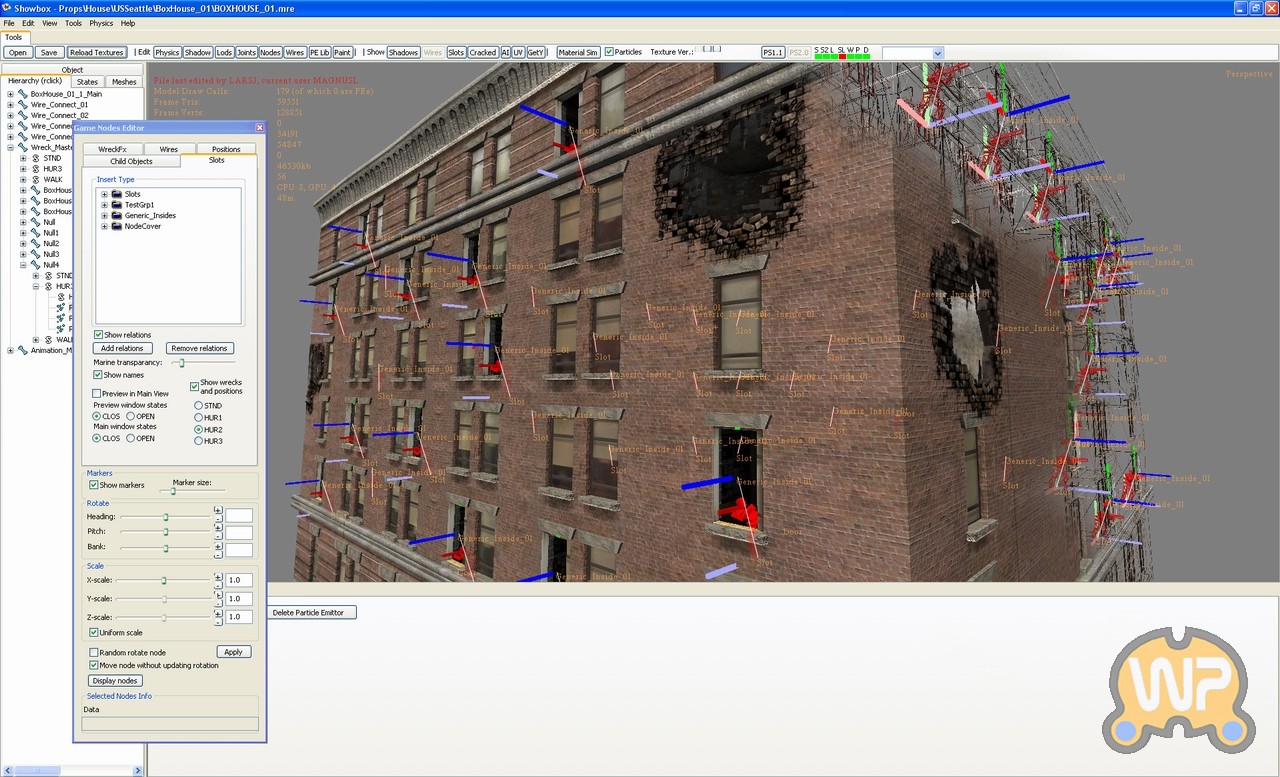Click the BoxHouse_01_1_Main node icon

pos(22,94)
